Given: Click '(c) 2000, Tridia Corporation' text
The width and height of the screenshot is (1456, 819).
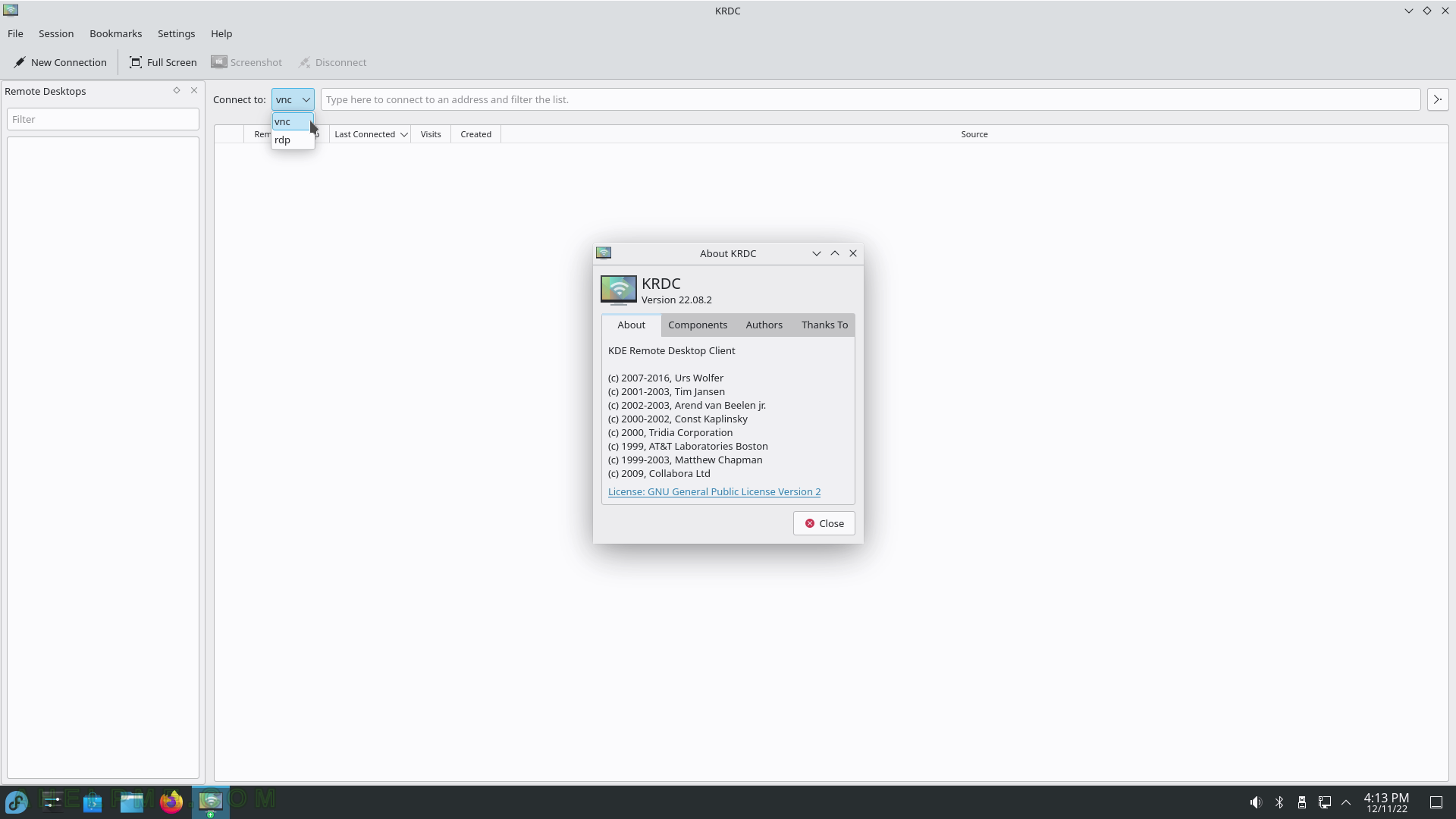Looking at the screenshot, I should pos(670,432).
